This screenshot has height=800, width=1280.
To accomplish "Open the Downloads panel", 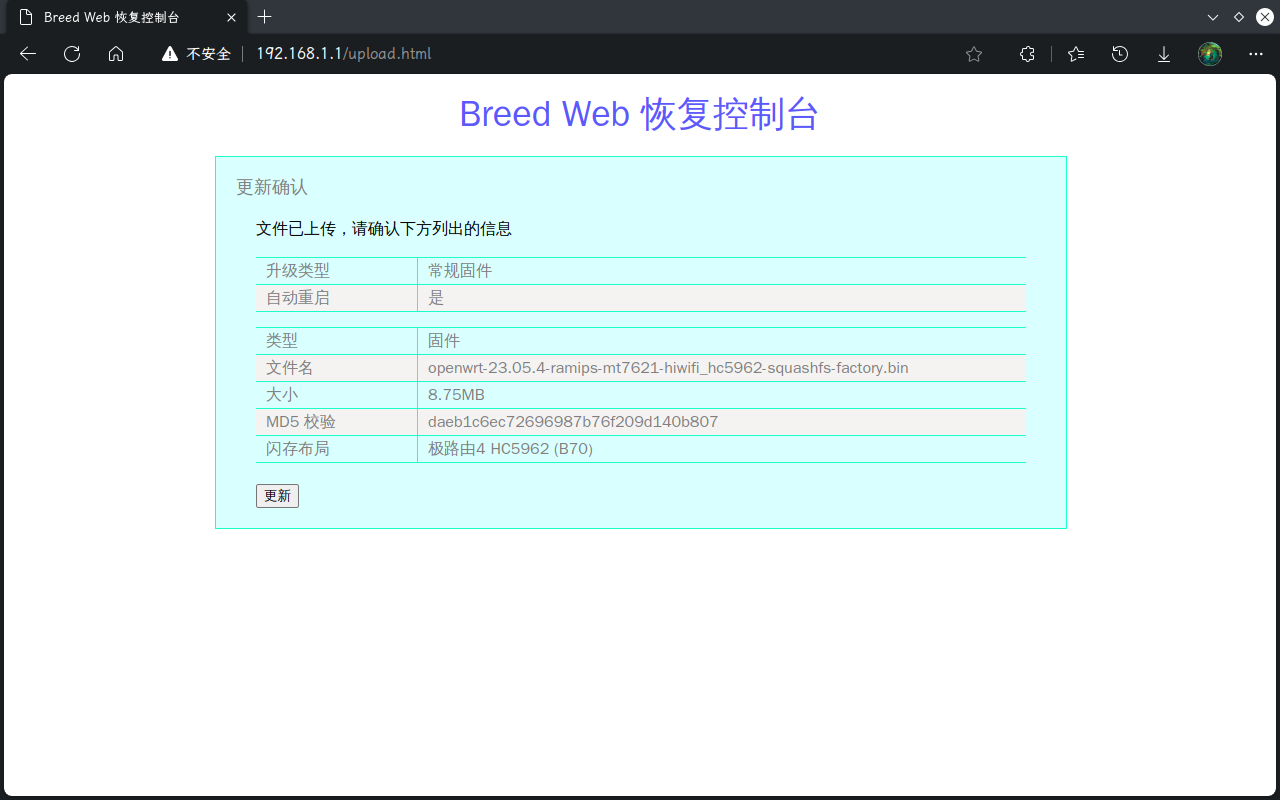I will tap(1163, 54).
